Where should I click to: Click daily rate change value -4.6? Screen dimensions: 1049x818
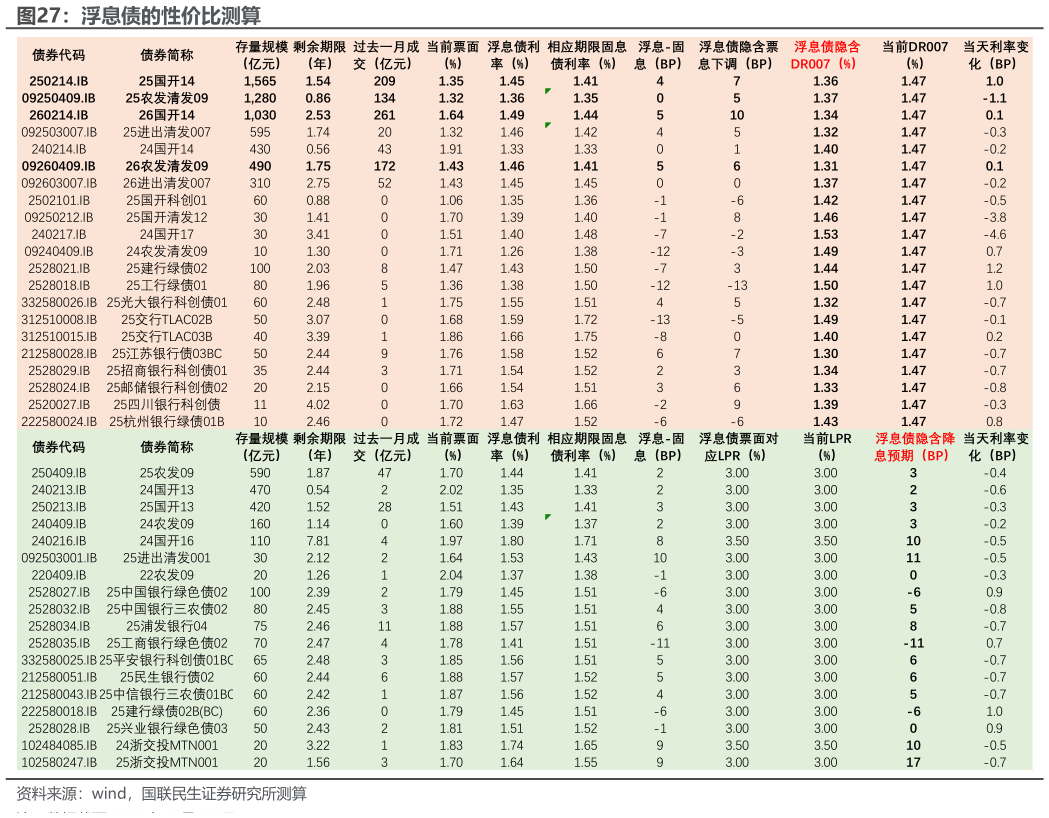(995, 235)
